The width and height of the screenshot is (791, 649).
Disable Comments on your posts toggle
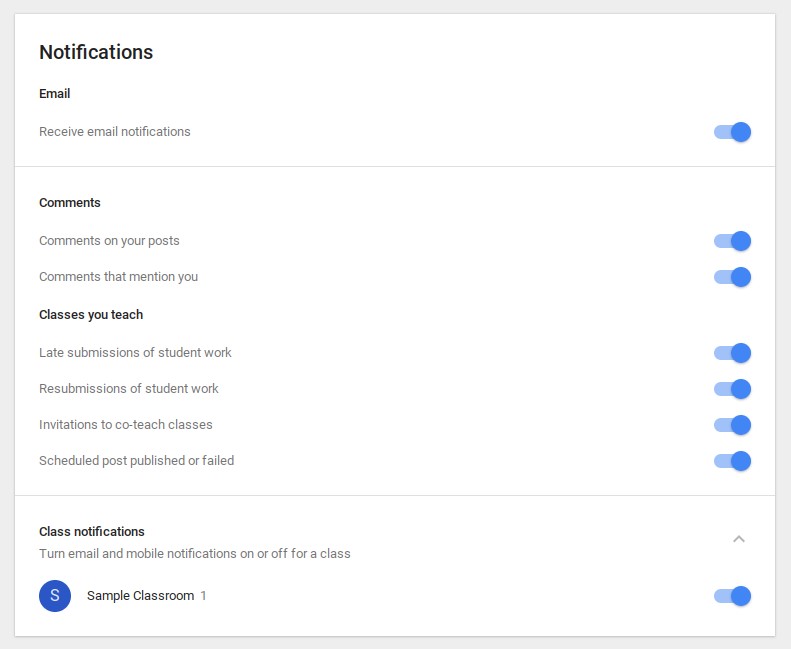pos(732,241)
